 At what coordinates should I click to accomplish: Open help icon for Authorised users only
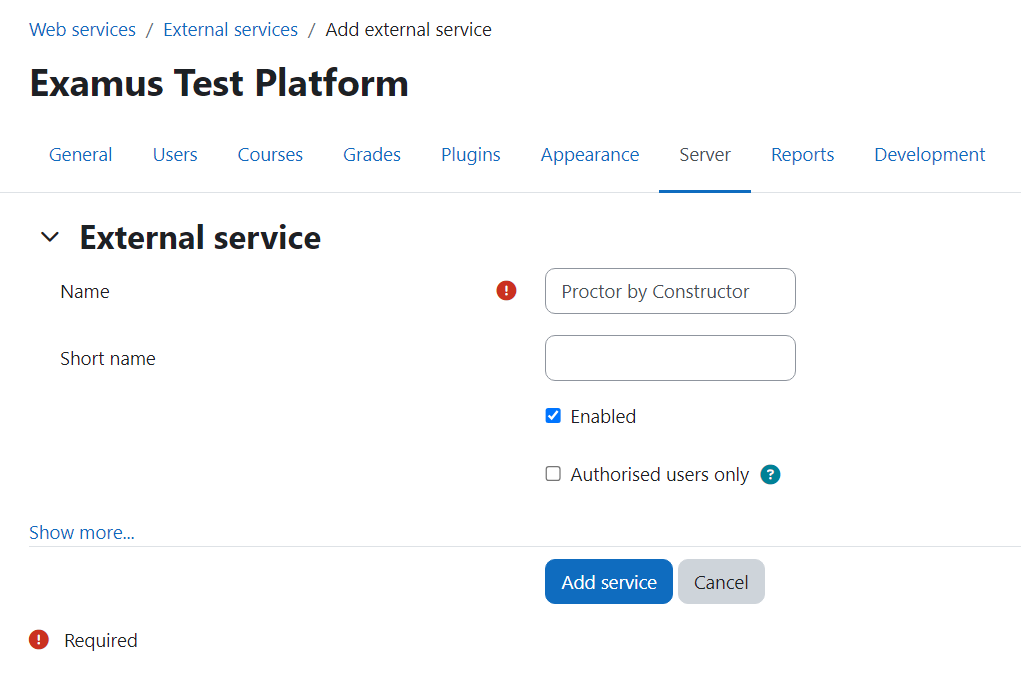click(770, 475)
